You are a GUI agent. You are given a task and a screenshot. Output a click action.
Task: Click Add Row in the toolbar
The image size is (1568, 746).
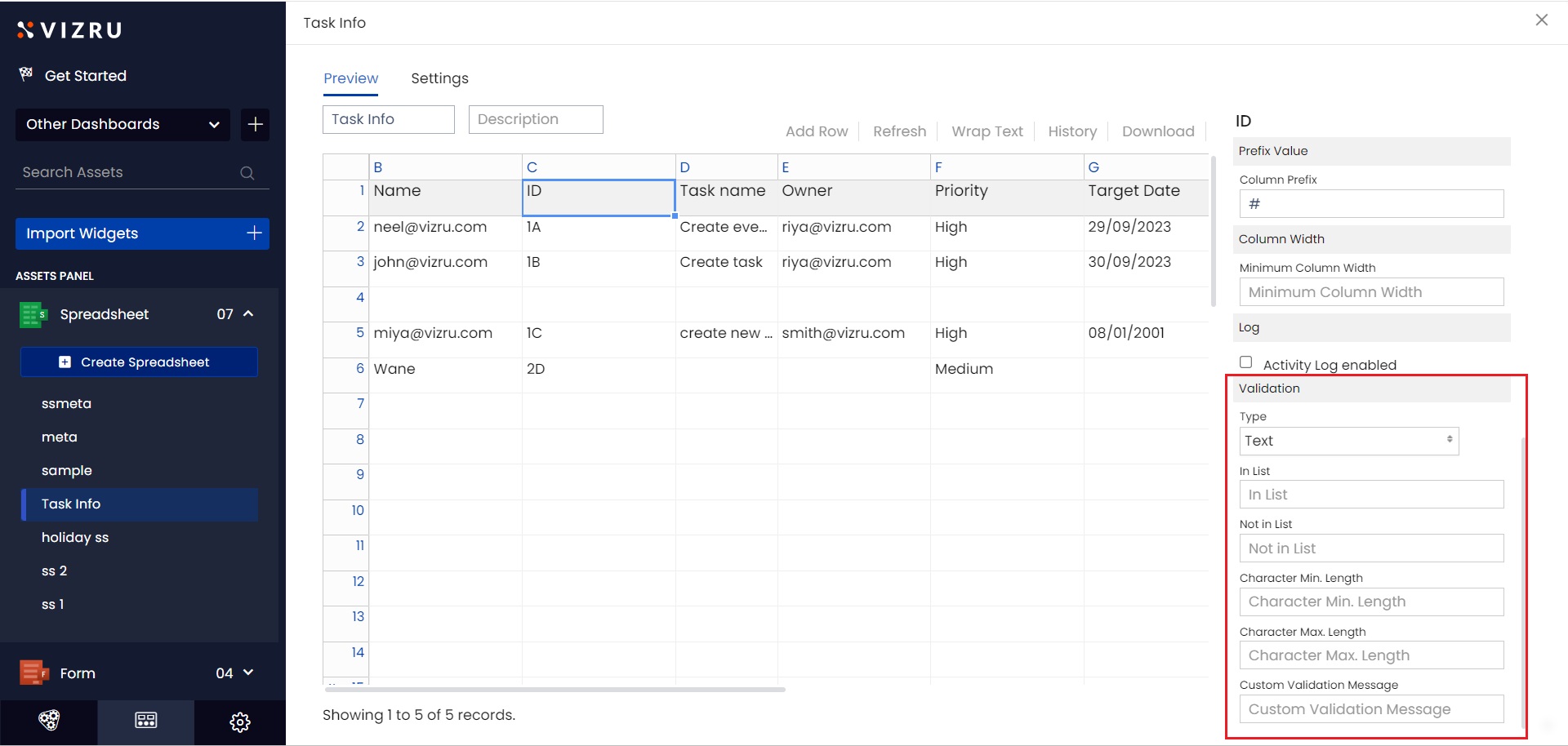point(816,131)
